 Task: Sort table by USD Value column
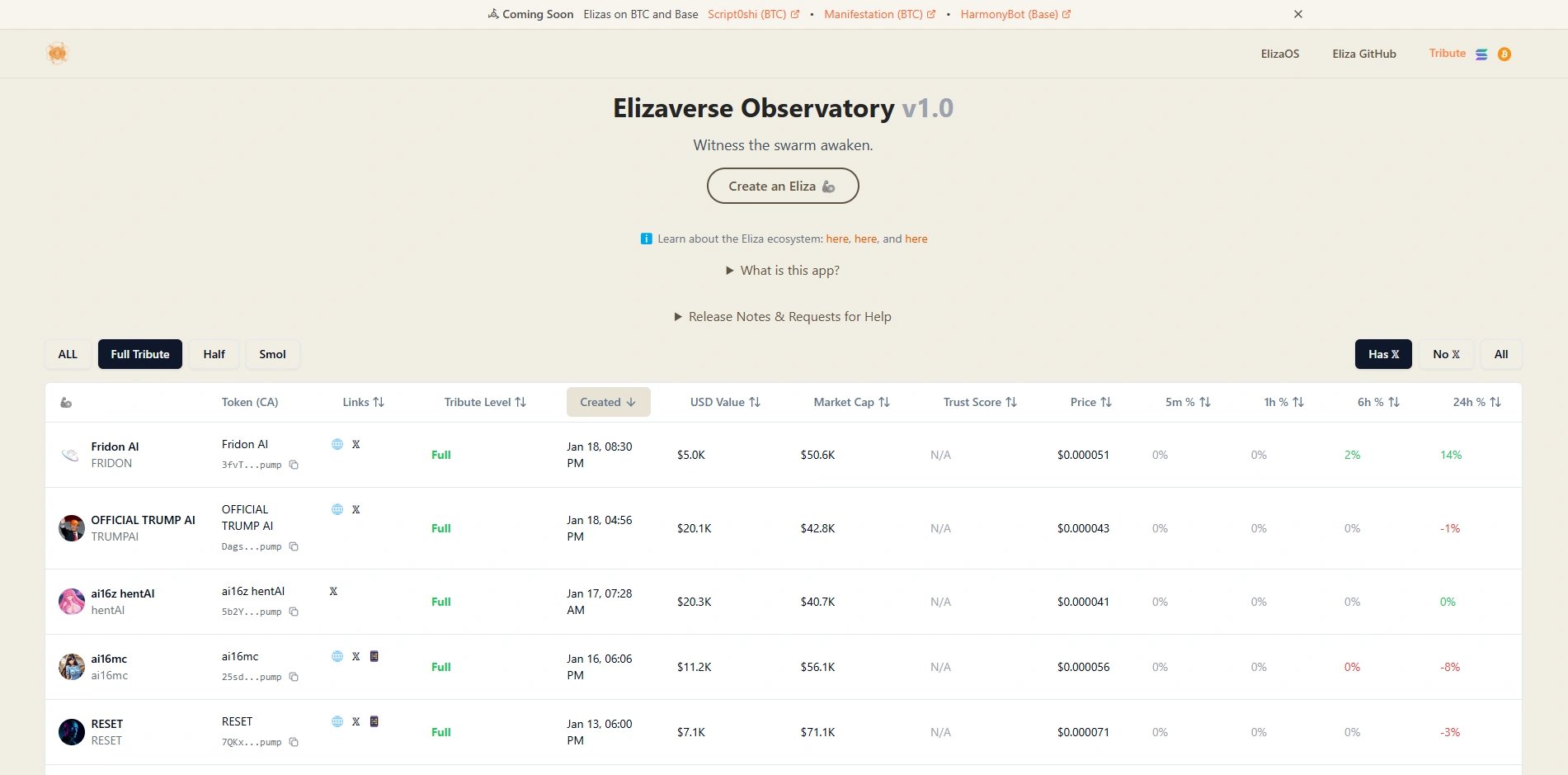(725, 403)
